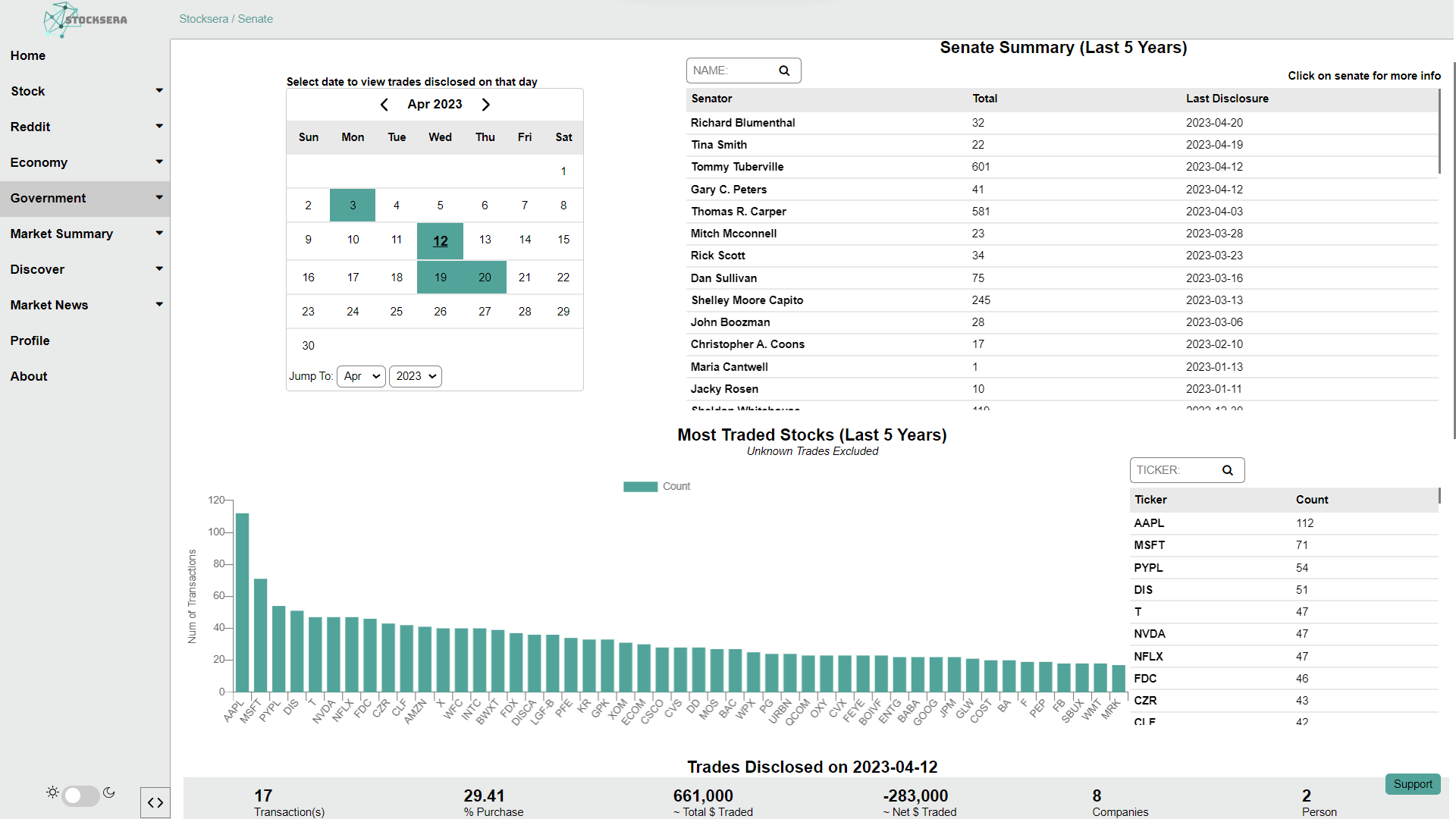Click the Support button
1456x819 pixels.
click(x=1412, y=784)
